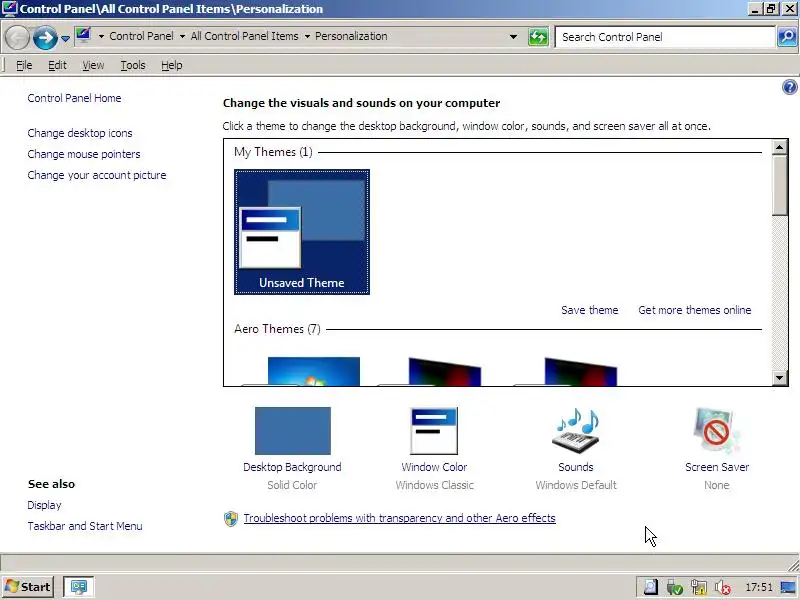The height and width of the screenshot is (600, 800).
Task: Open the File menu
Action: tap(24, 65)
